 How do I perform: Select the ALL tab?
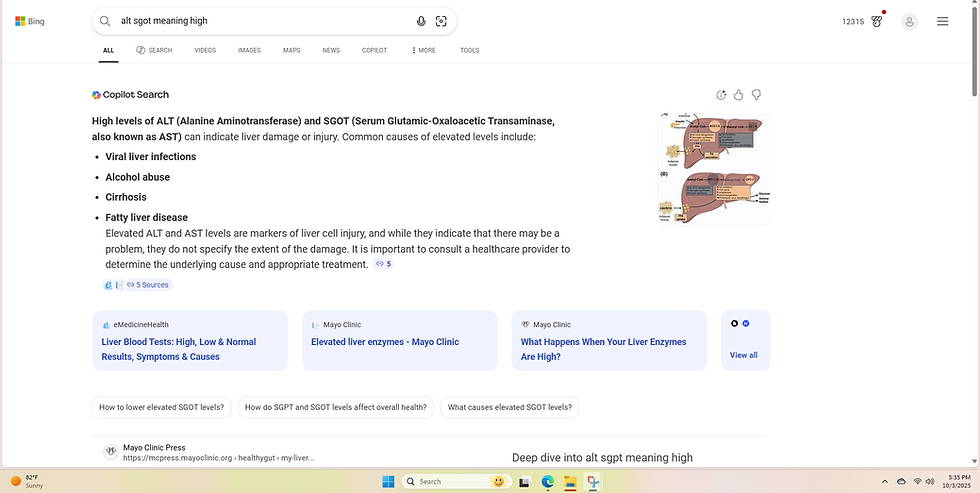pyautogui.click(x=108, y=51)
